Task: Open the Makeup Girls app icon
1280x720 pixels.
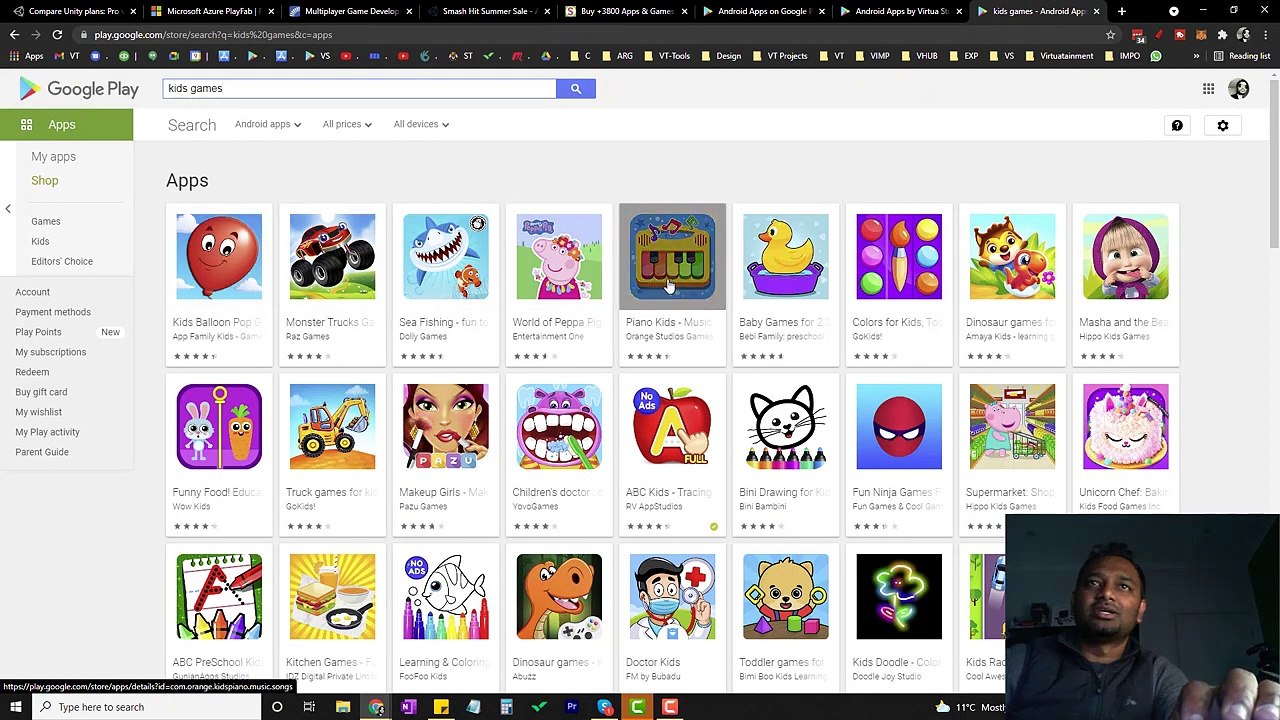Action: [x=446, y=426]
